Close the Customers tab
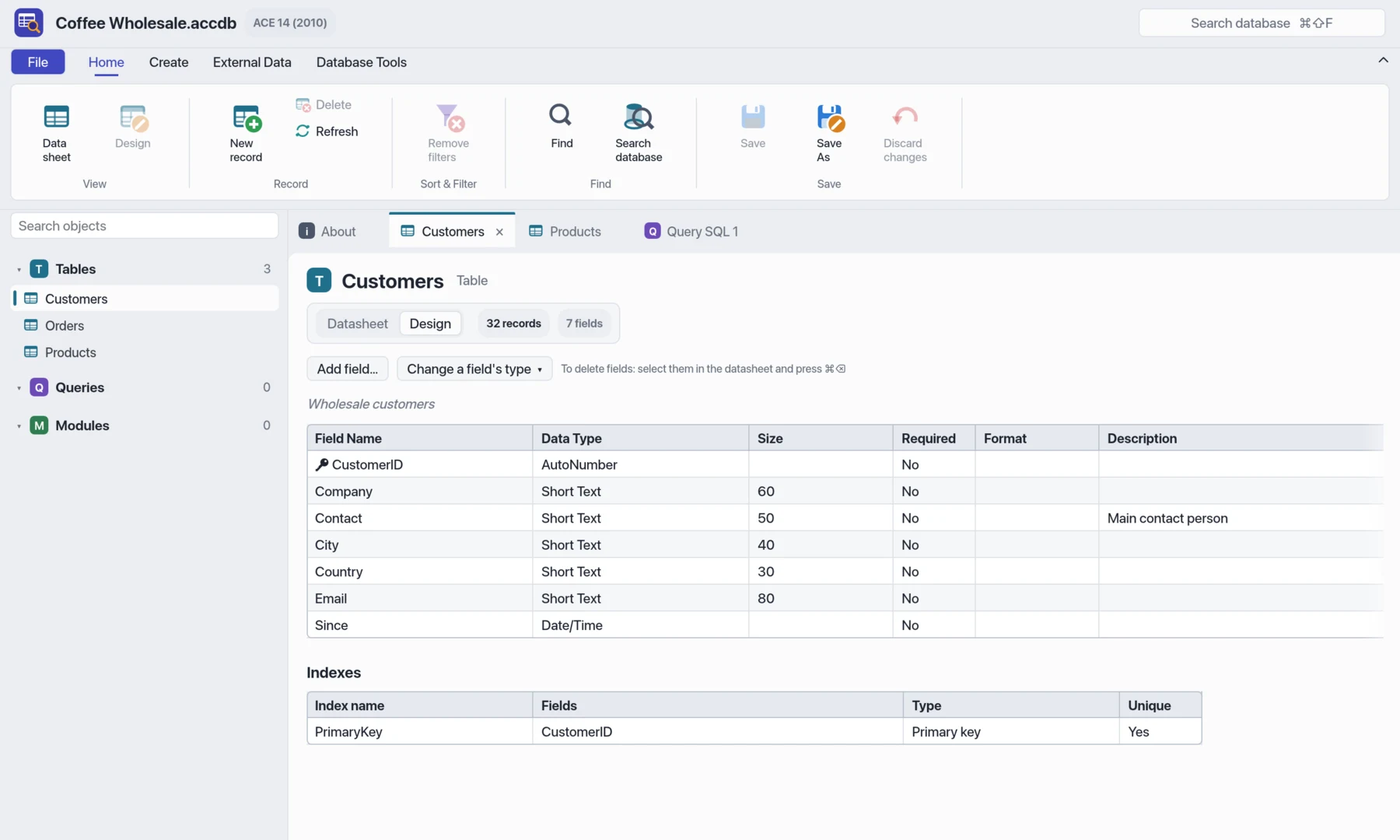This screenshot has width=1400, height=840. 499,232
